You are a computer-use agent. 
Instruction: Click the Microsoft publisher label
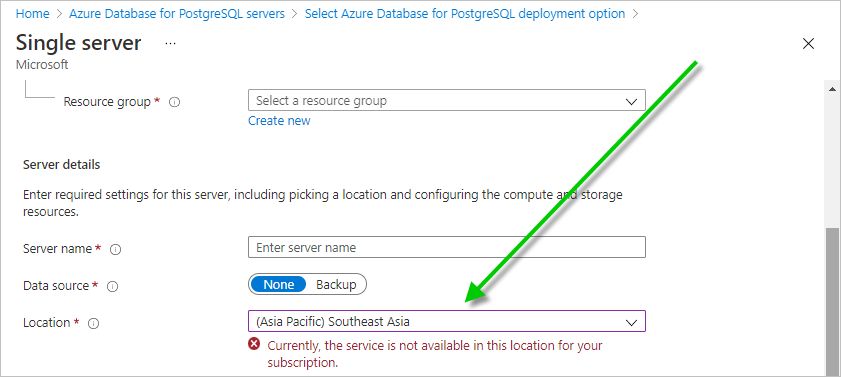(x=42, y=65)
